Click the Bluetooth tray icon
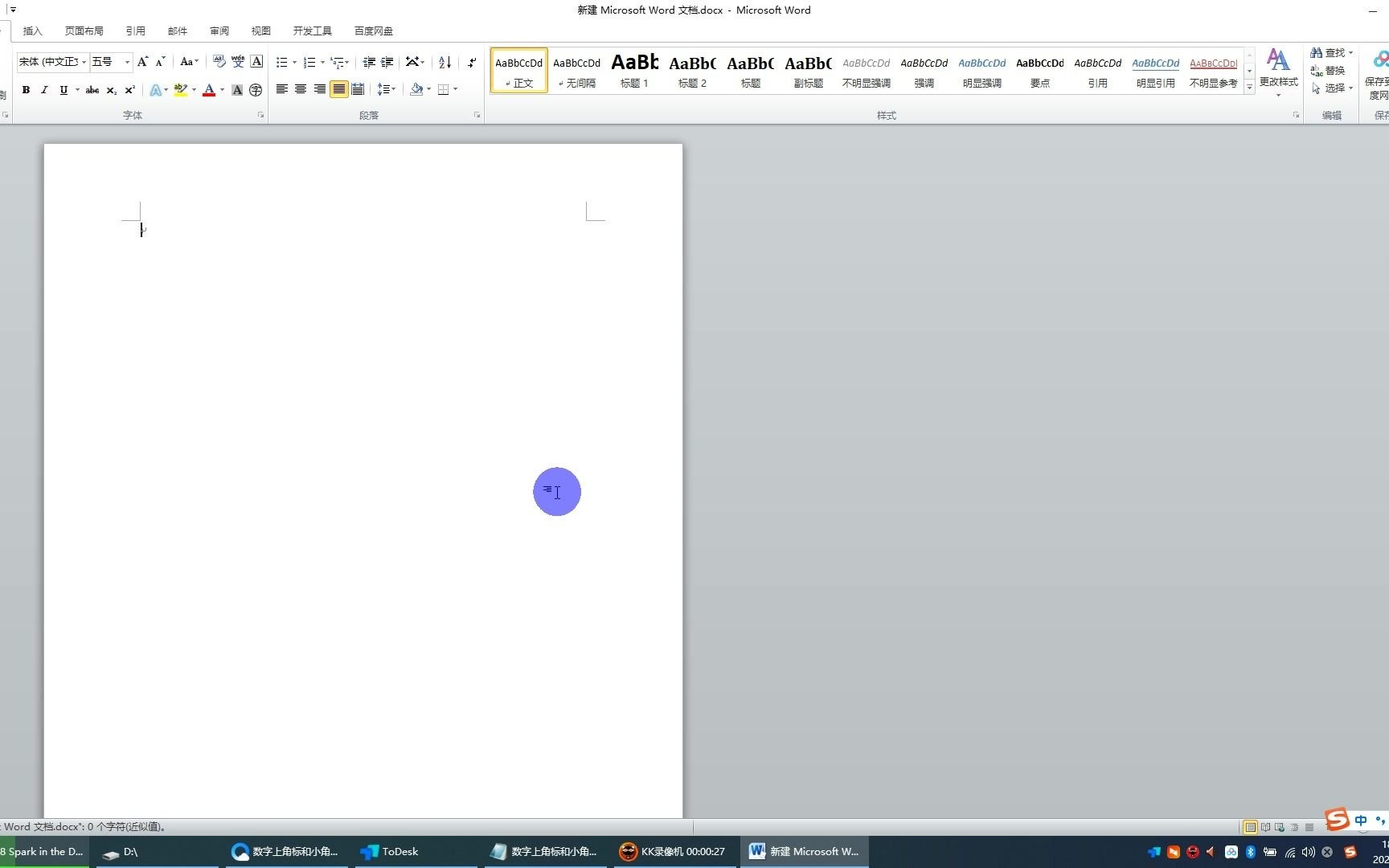The height and width of the screenshot is (868, 1389). 1251,852
